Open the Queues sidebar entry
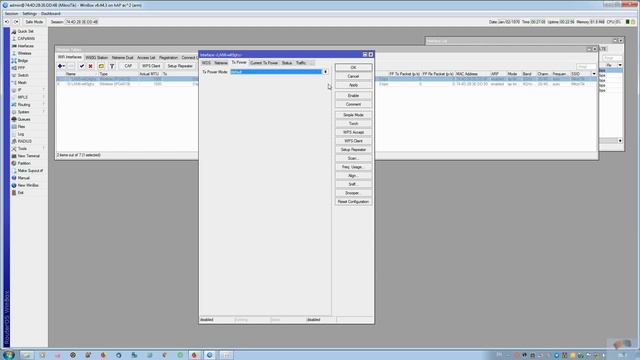Image resolution: width=640 pixels, height=360 pixels. pos(24,119)
